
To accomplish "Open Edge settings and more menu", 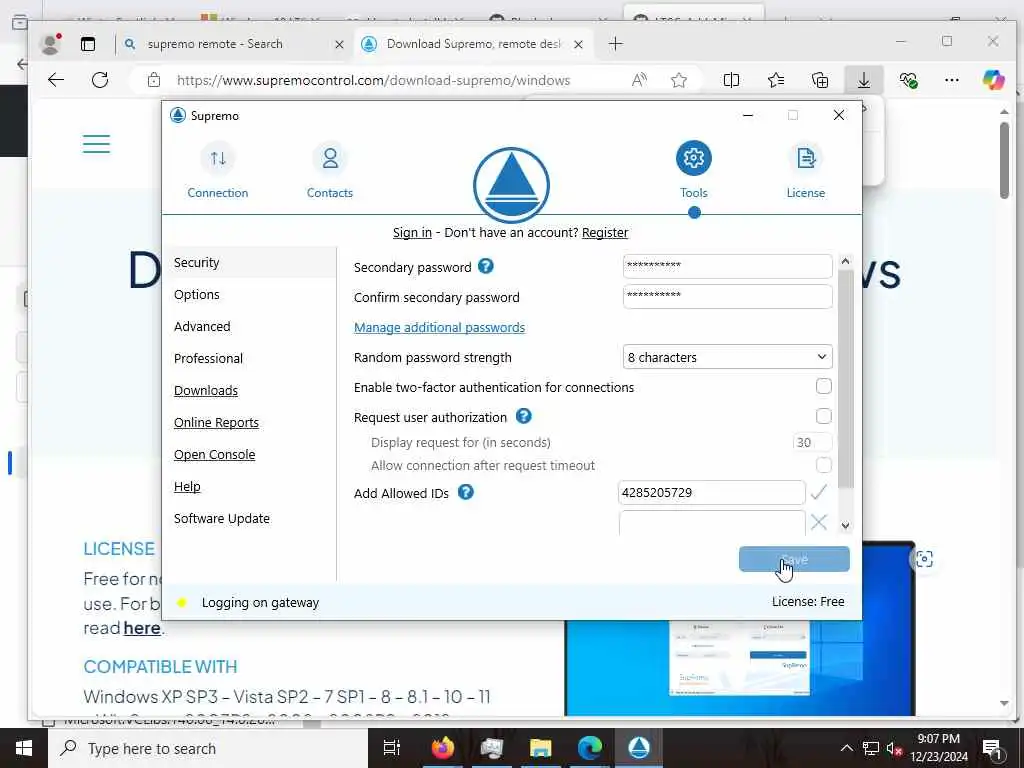I will (x=952, y=80).
